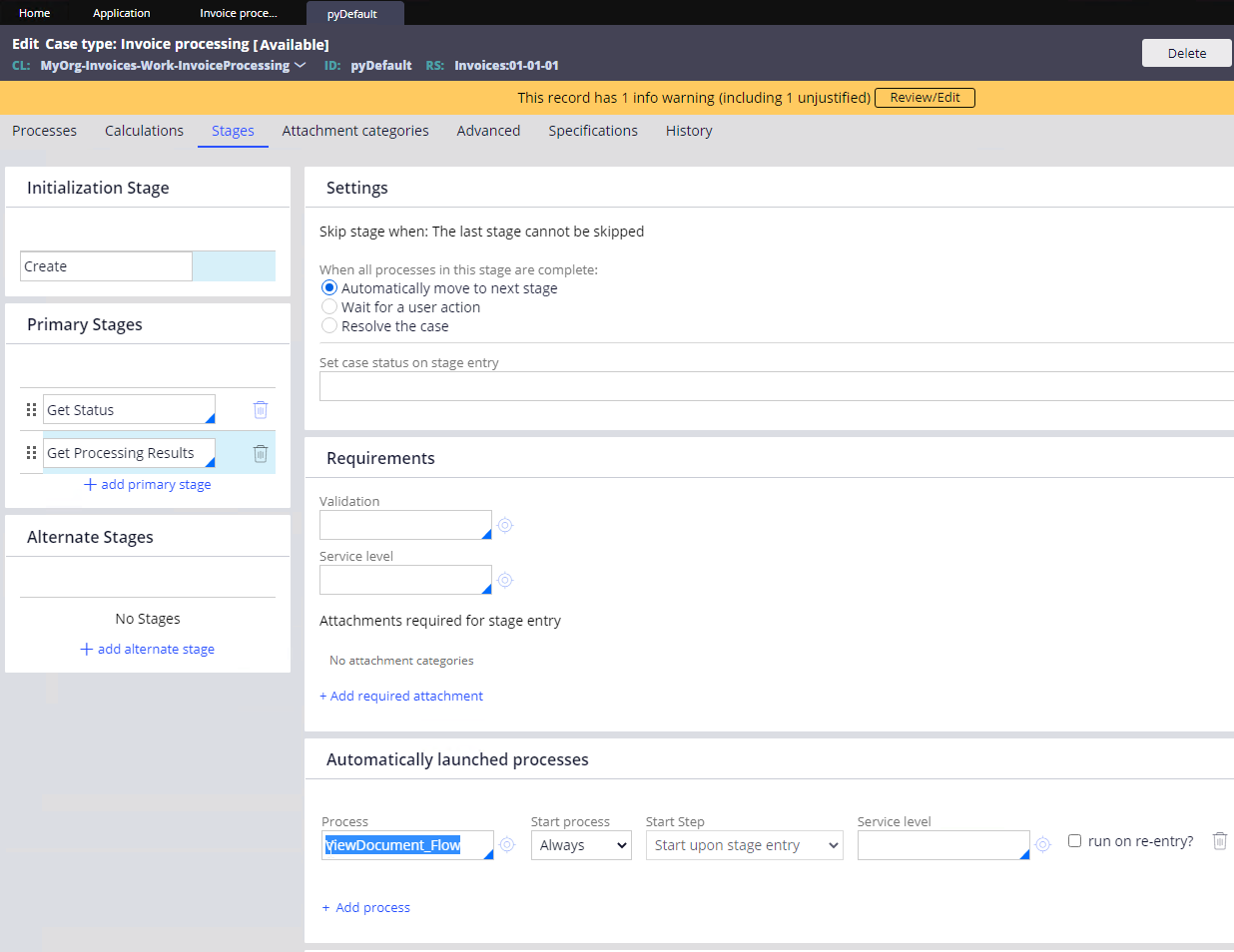
Task: Click the Invoices:01-01-01 ruleset text
Action: (x=506, y=66)
